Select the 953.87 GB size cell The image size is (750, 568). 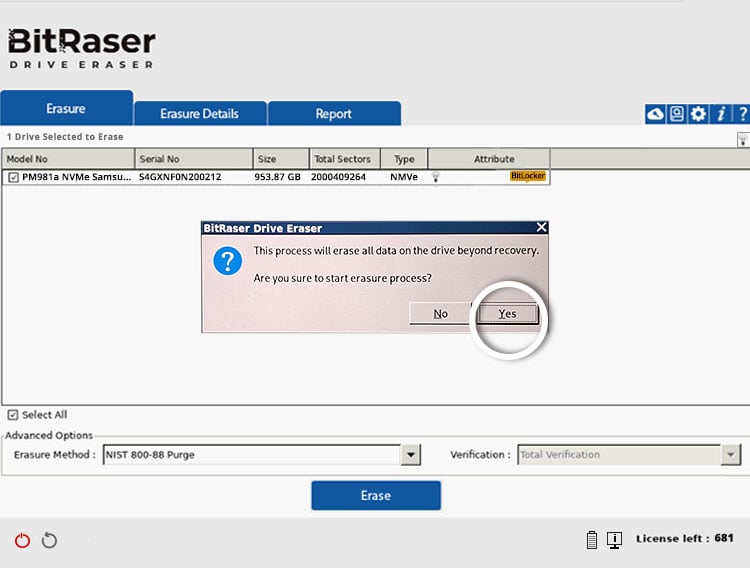point(277,177)
